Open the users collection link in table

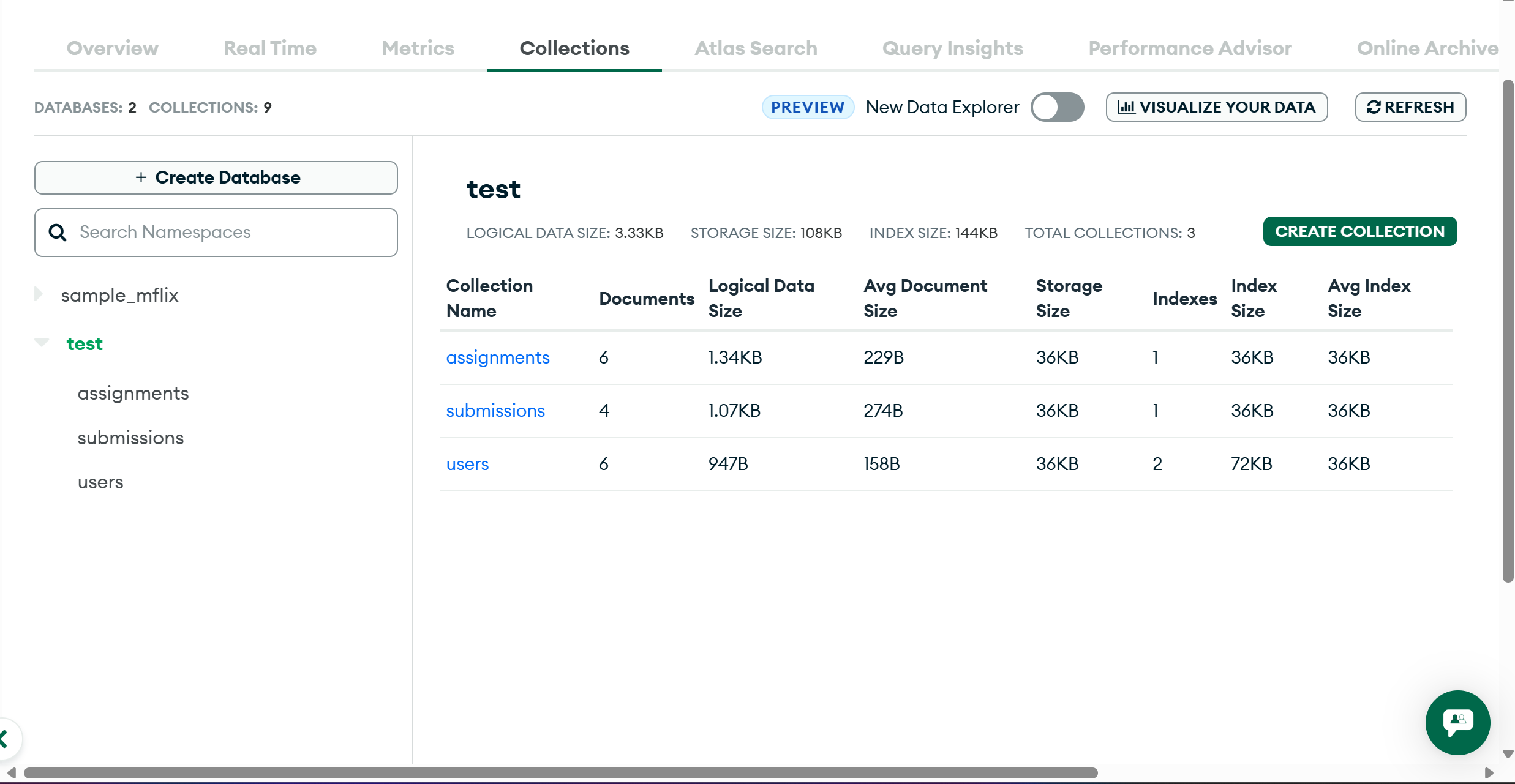pyautogui.click(x=467, y=464)
